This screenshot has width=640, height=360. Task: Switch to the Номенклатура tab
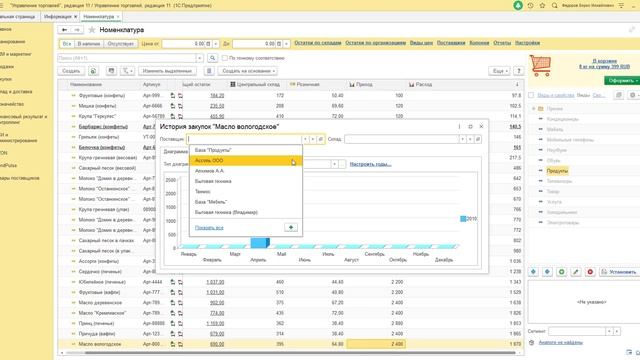pos(98,17)
